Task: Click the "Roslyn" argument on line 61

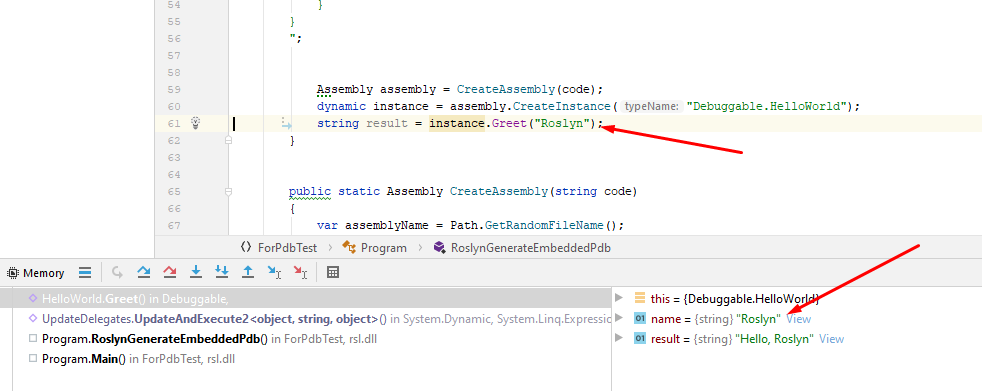Action: click(x=561, y=123)
